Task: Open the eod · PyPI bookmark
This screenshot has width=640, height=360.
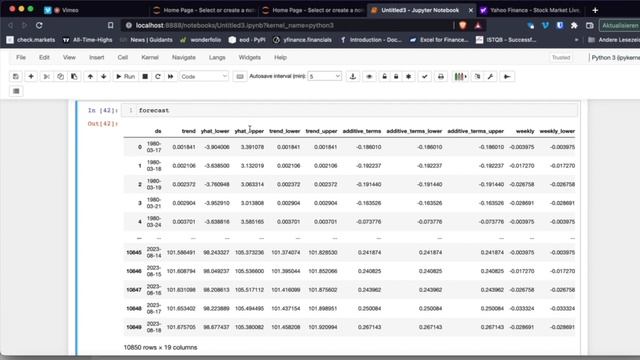Action: [x=247, y=40]
